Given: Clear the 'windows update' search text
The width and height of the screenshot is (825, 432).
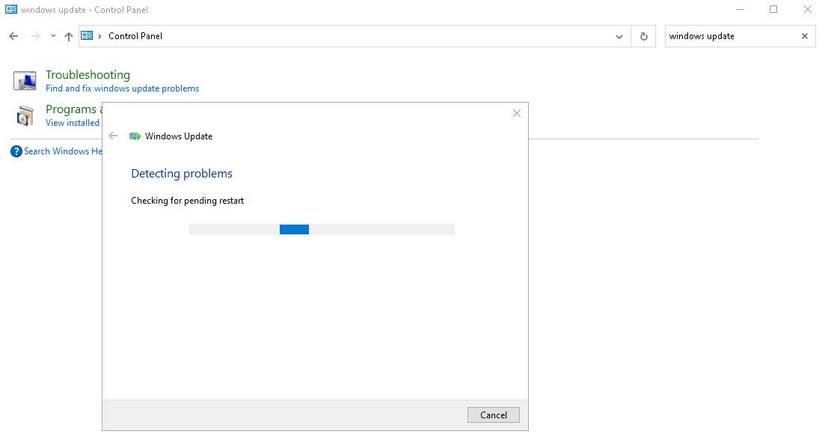Looking at the screenshot, I should tap(805, 36).
